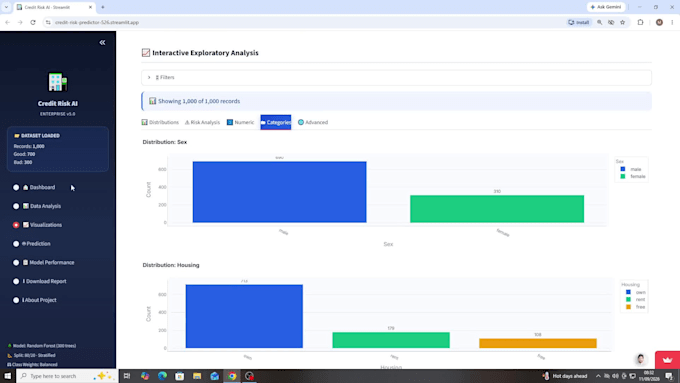The width and height of the screenshot is (680, 383).
Task: Open the red crown Streamlit badge
Action: [x=667, y=360]
